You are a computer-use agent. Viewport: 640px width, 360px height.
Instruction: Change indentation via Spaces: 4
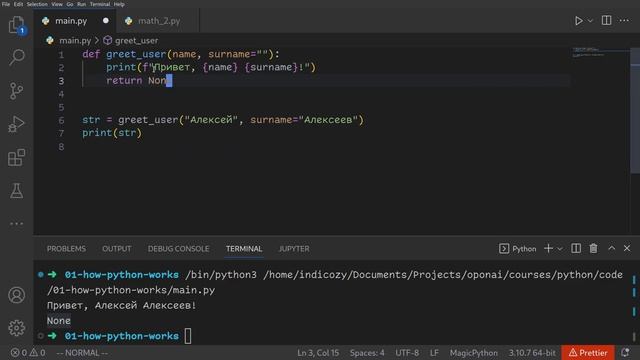[367, 353]
